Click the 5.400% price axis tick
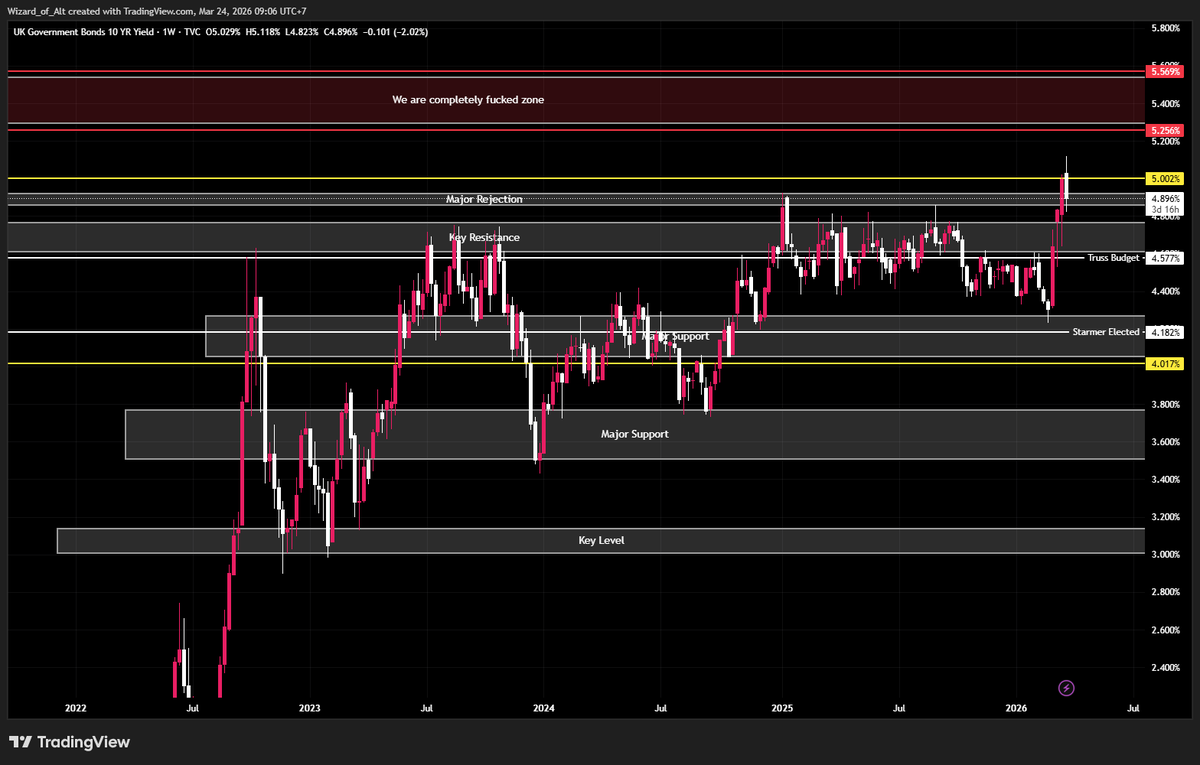This screenshot has height=765, width=1200. [1165, 104]
